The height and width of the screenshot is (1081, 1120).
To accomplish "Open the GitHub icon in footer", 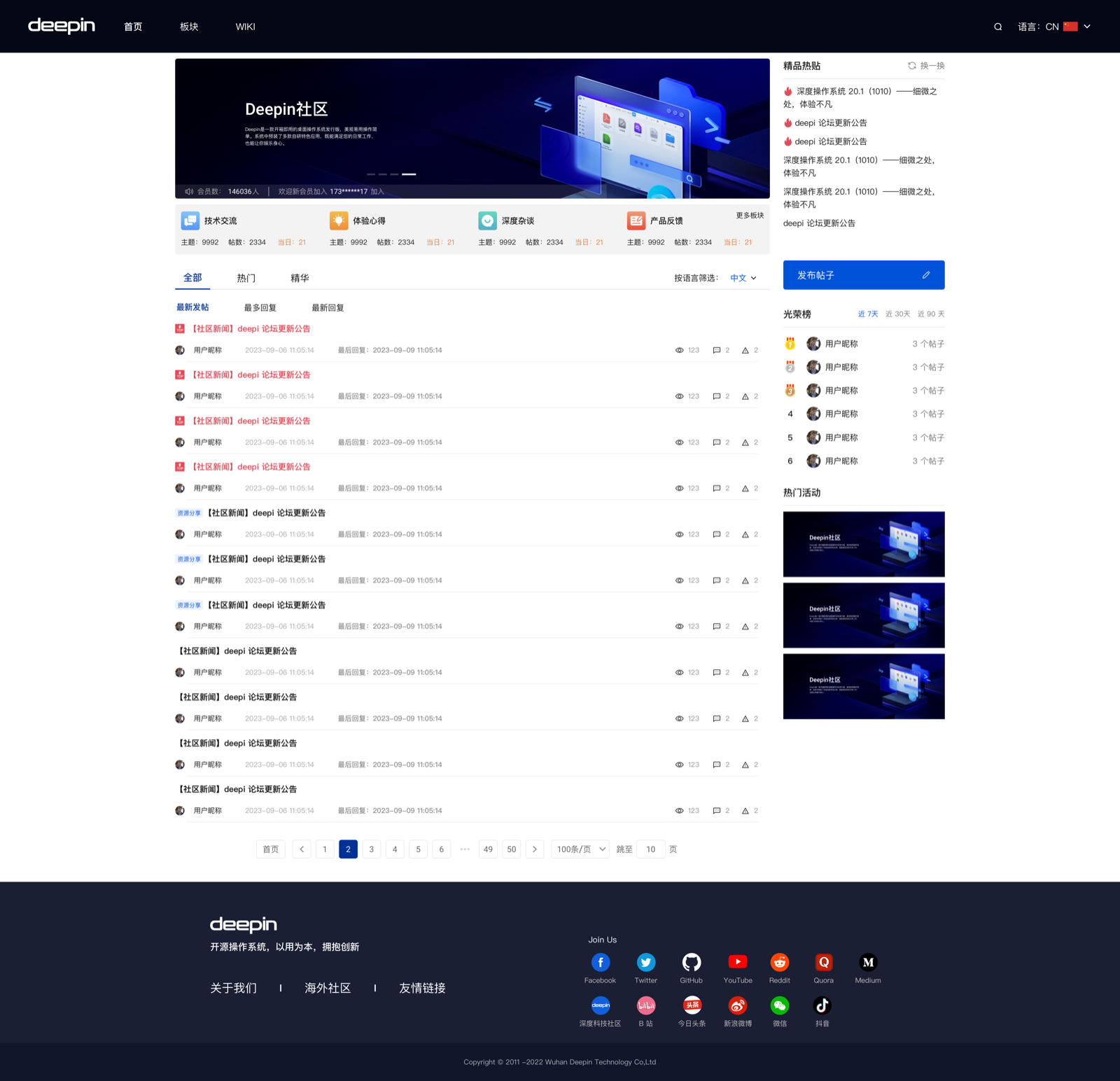I will click(692, 963).
